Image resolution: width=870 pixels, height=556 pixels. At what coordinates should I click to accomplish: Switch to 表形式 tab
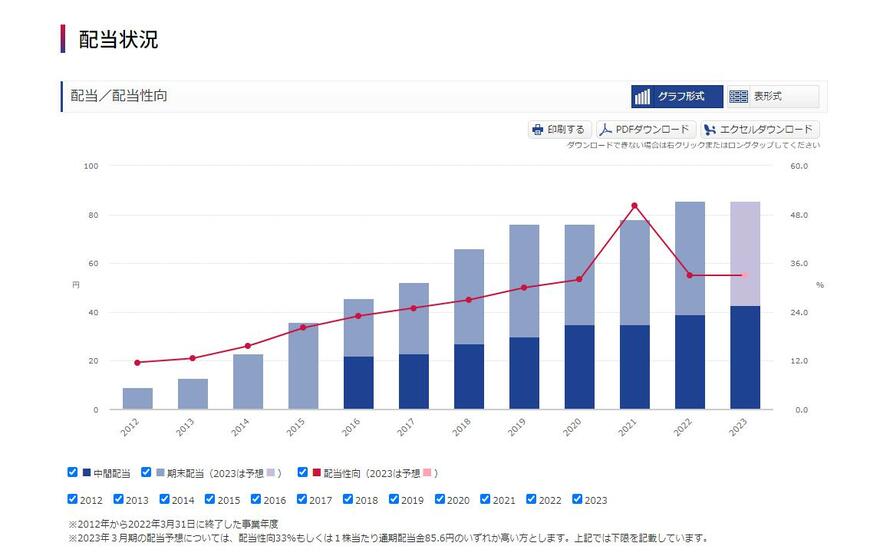click(x=771, y=97)
